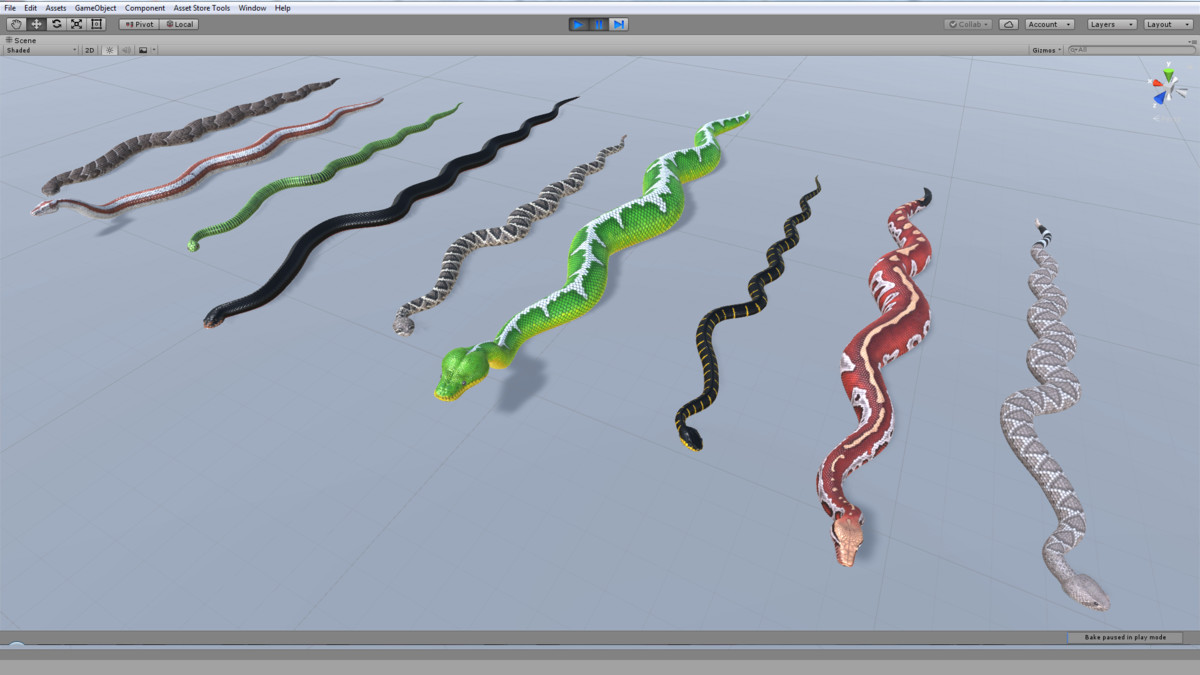
Task: Select the Rotate tool
Action: [57, 24]
